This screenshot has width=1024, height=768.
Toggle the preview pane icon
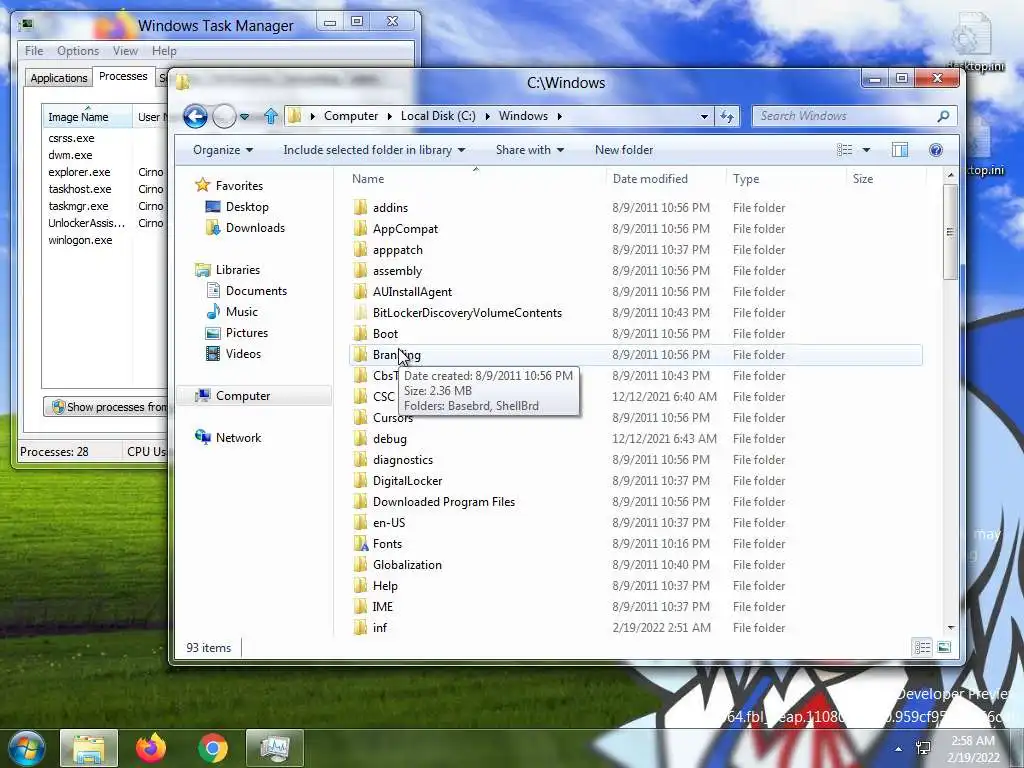click(x=900, y=150)
